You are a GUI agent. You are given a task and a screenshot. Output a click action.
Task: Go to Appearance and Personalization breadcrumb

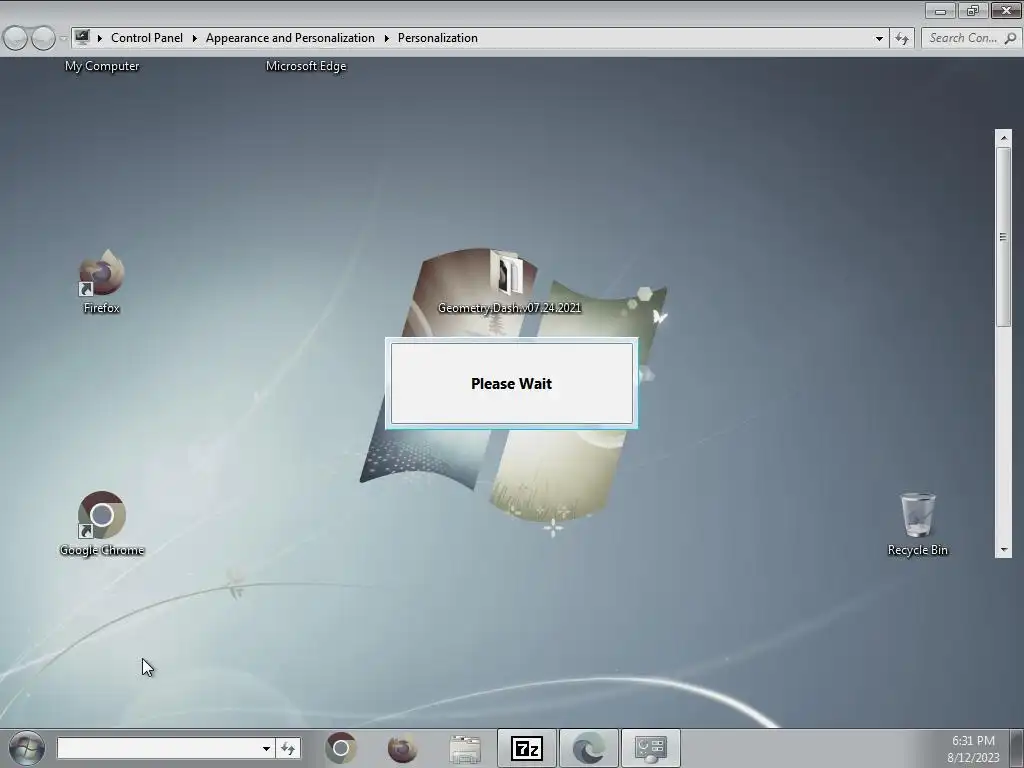click(x=290, y=38)
